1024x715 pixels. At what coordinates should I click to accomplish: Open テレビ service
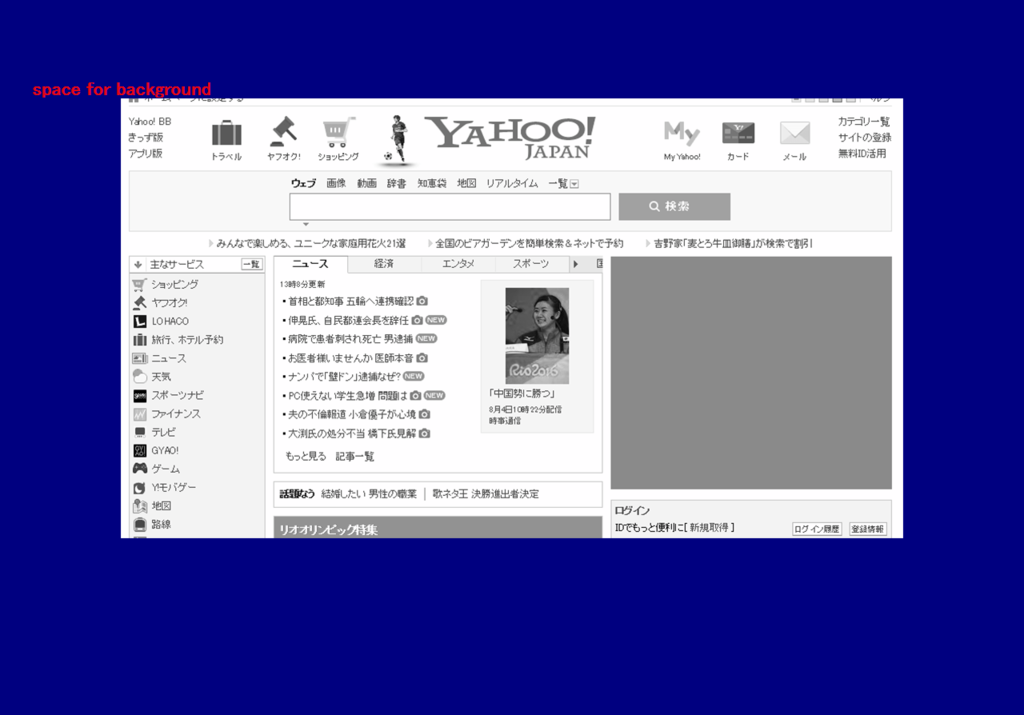(163, 432)
